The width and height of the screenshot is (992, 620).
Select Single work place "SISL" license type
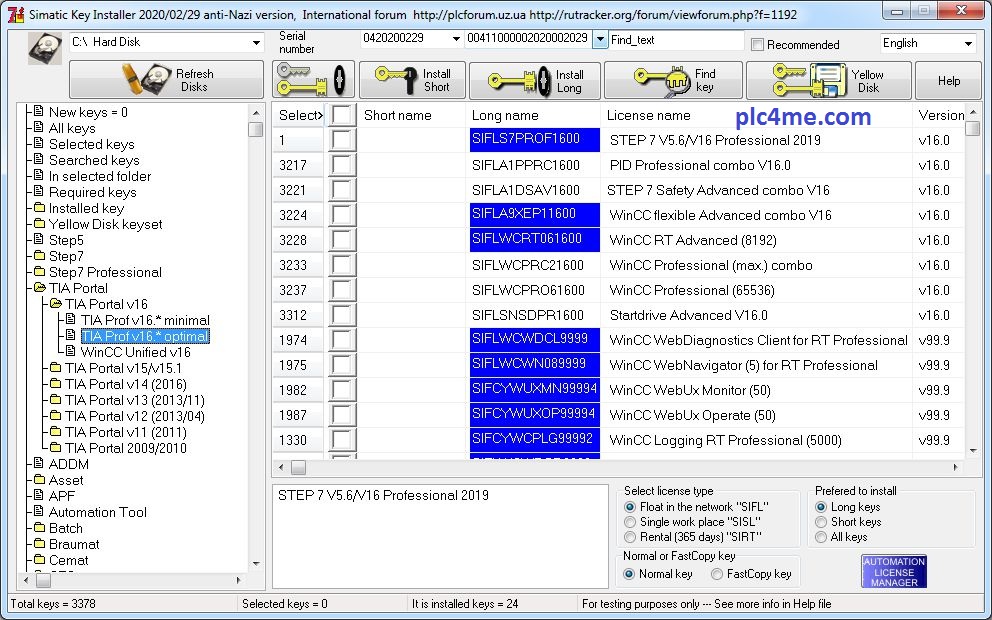630,522
